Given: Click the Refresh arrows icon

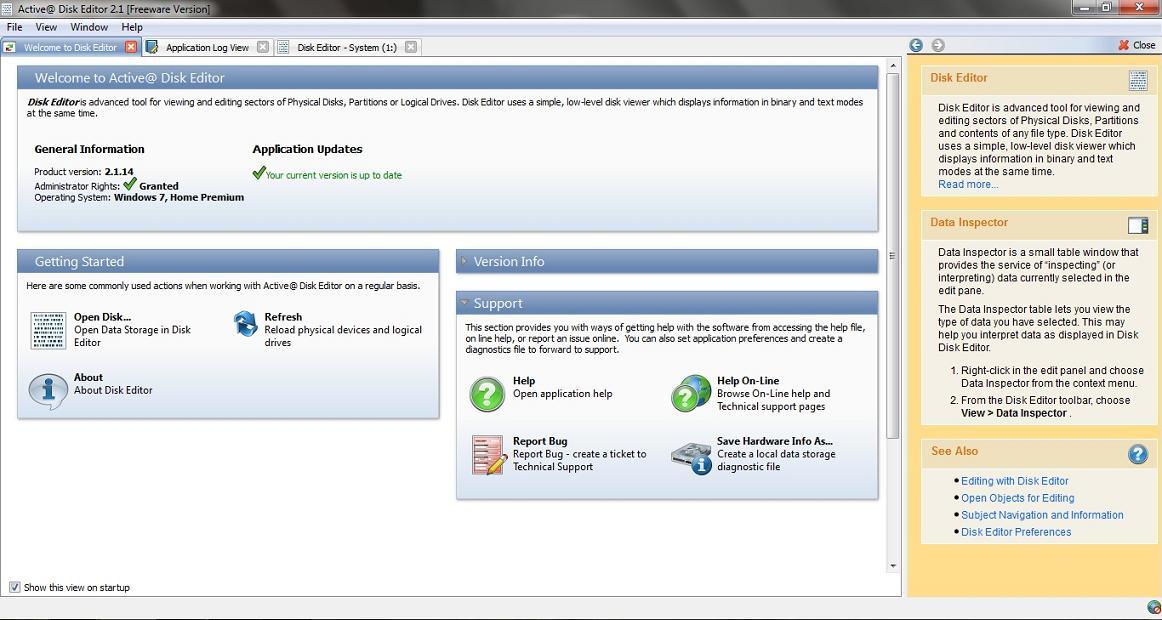Looking at the screenshot, I should click(245, 324).
